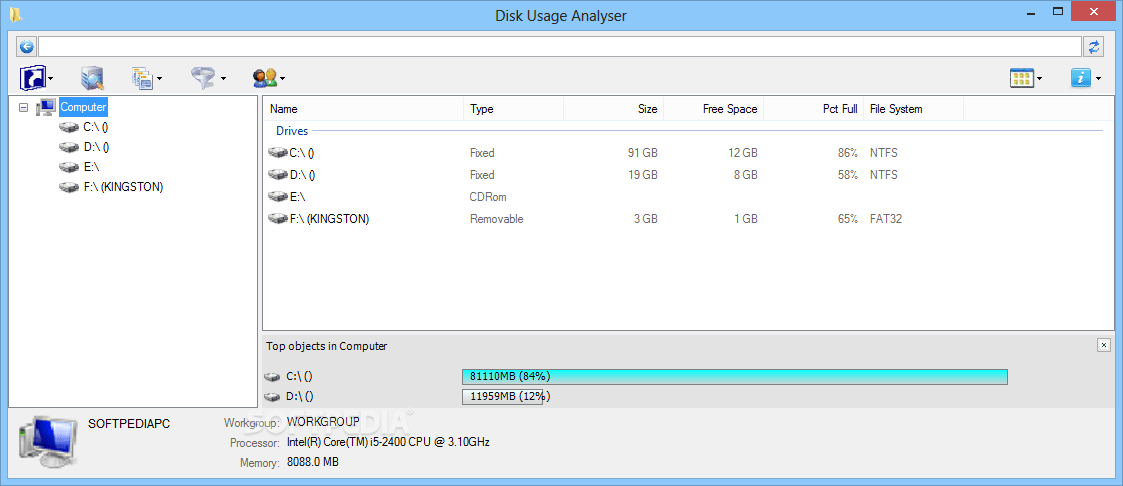
Task: Click the F:\ drive icon in tree
Action: [x=69, y=188]
